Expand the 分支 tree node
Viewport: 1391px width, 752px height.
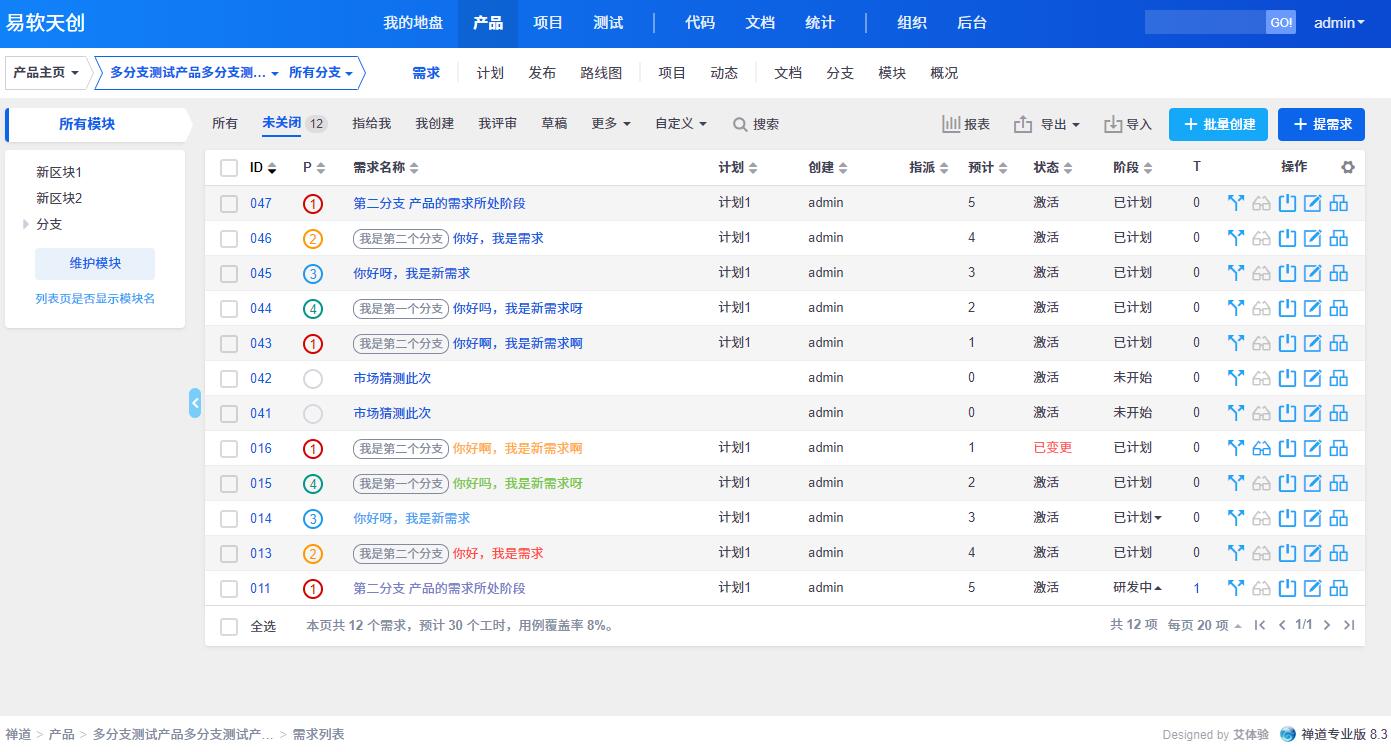pyautogui.click(x=26, y=224)
